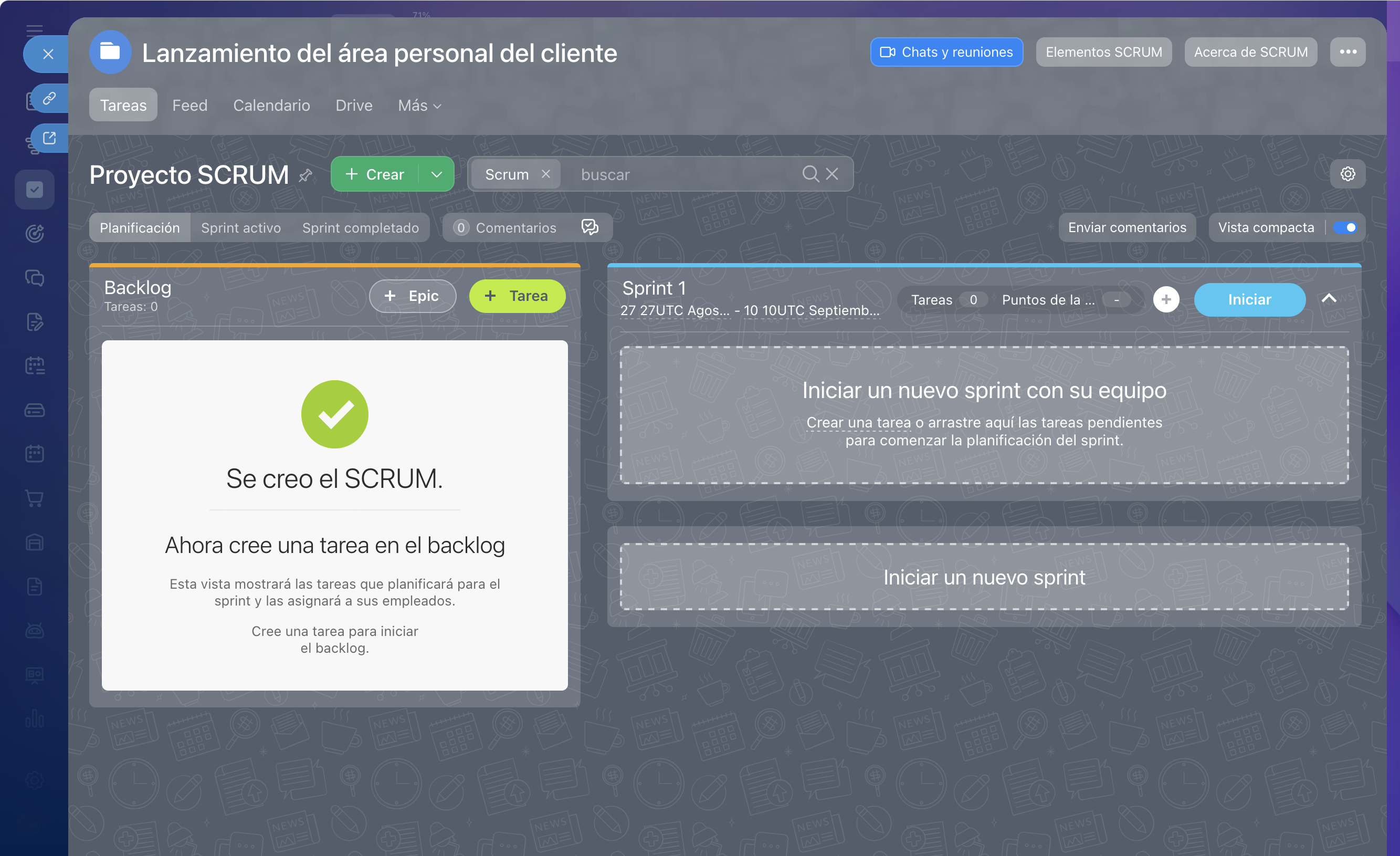Screen dimensions: 1400x856
Task: Click the copy link icon on side tab
Action: point(49,98)
